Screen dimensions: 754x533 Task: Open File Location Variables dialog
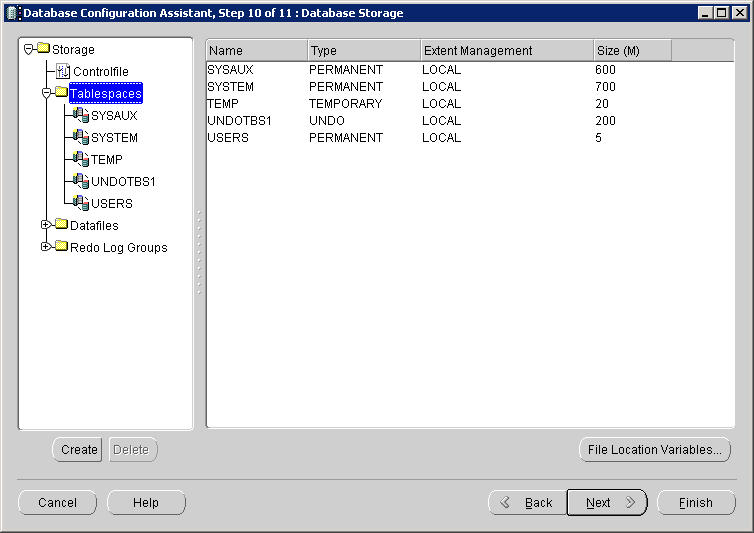coord(654,449)
